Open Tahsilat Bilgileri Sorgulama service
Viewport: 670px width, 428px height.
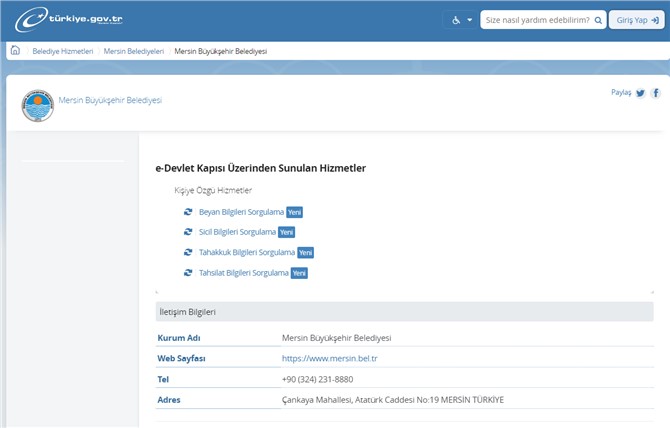[x=244, y=273]
